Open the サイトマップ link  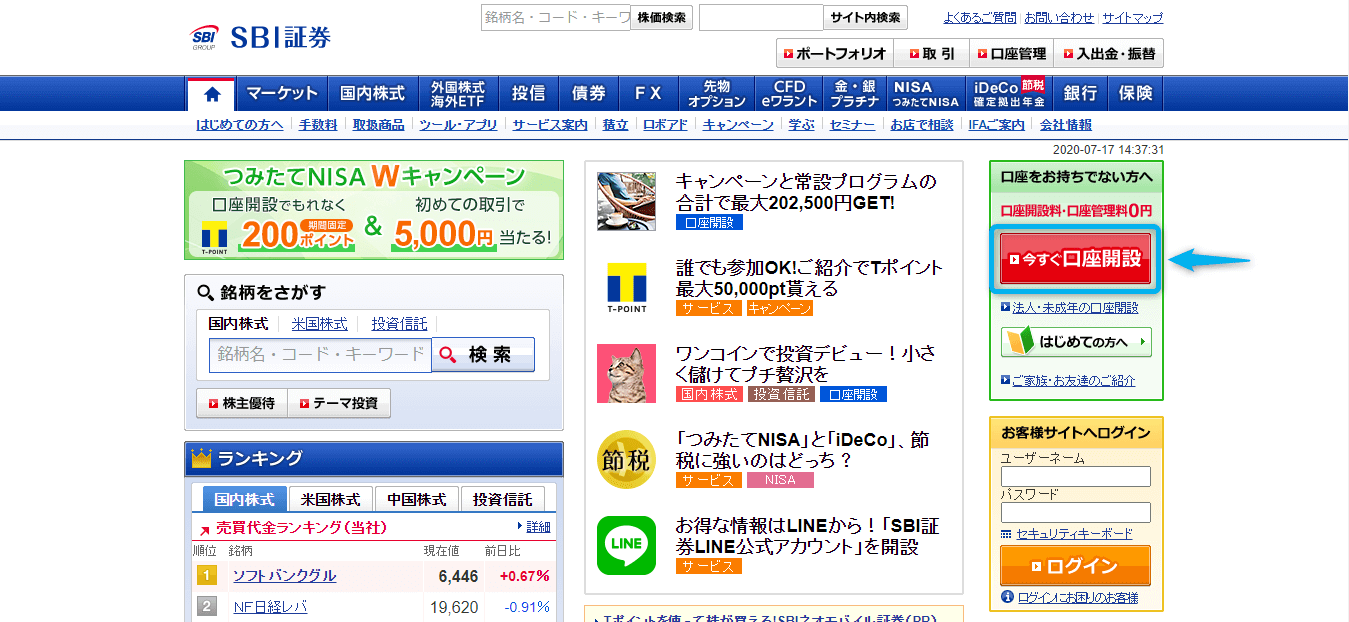pyautogui.click(x=1133, y=18)
